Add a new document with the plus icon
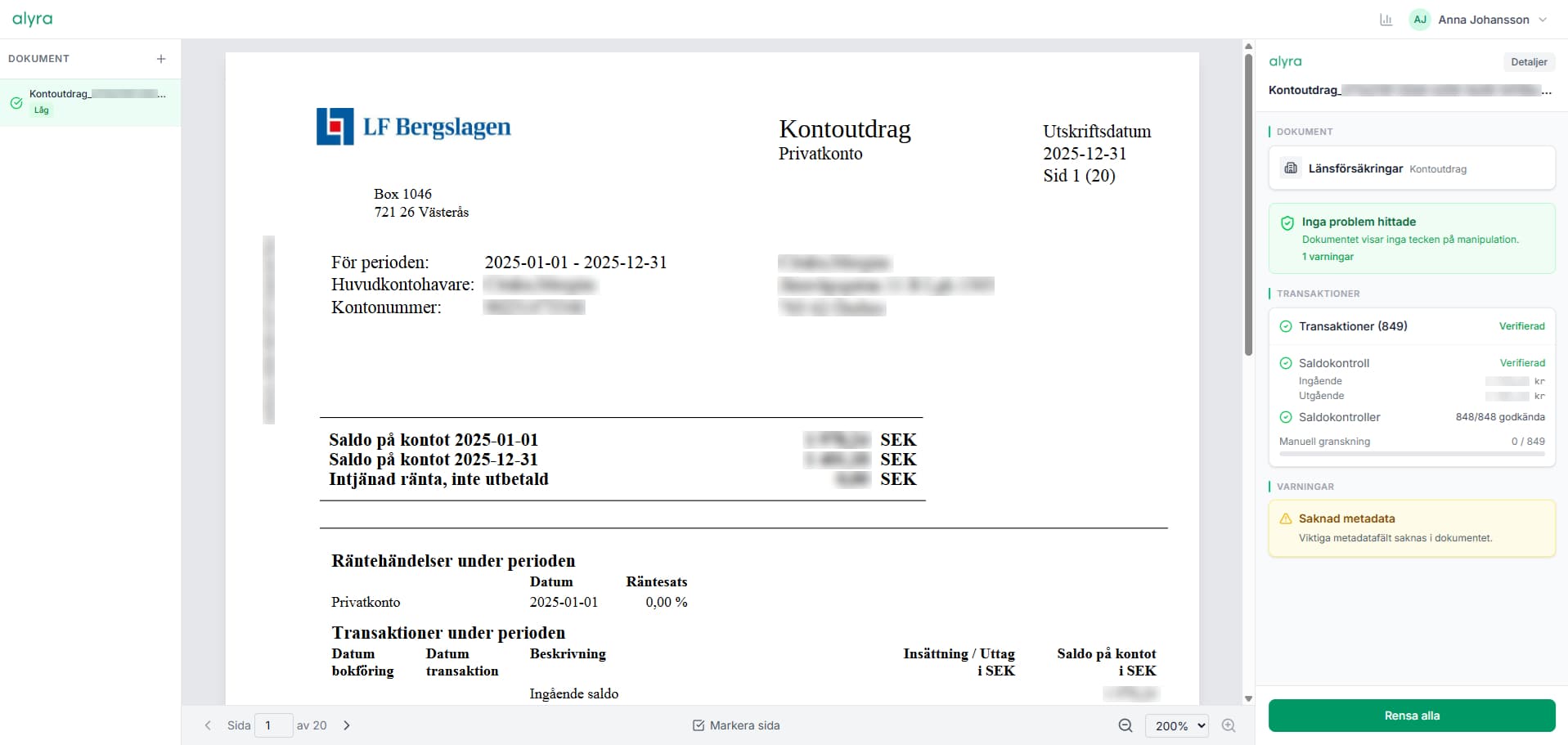 [x=160, y=59]
